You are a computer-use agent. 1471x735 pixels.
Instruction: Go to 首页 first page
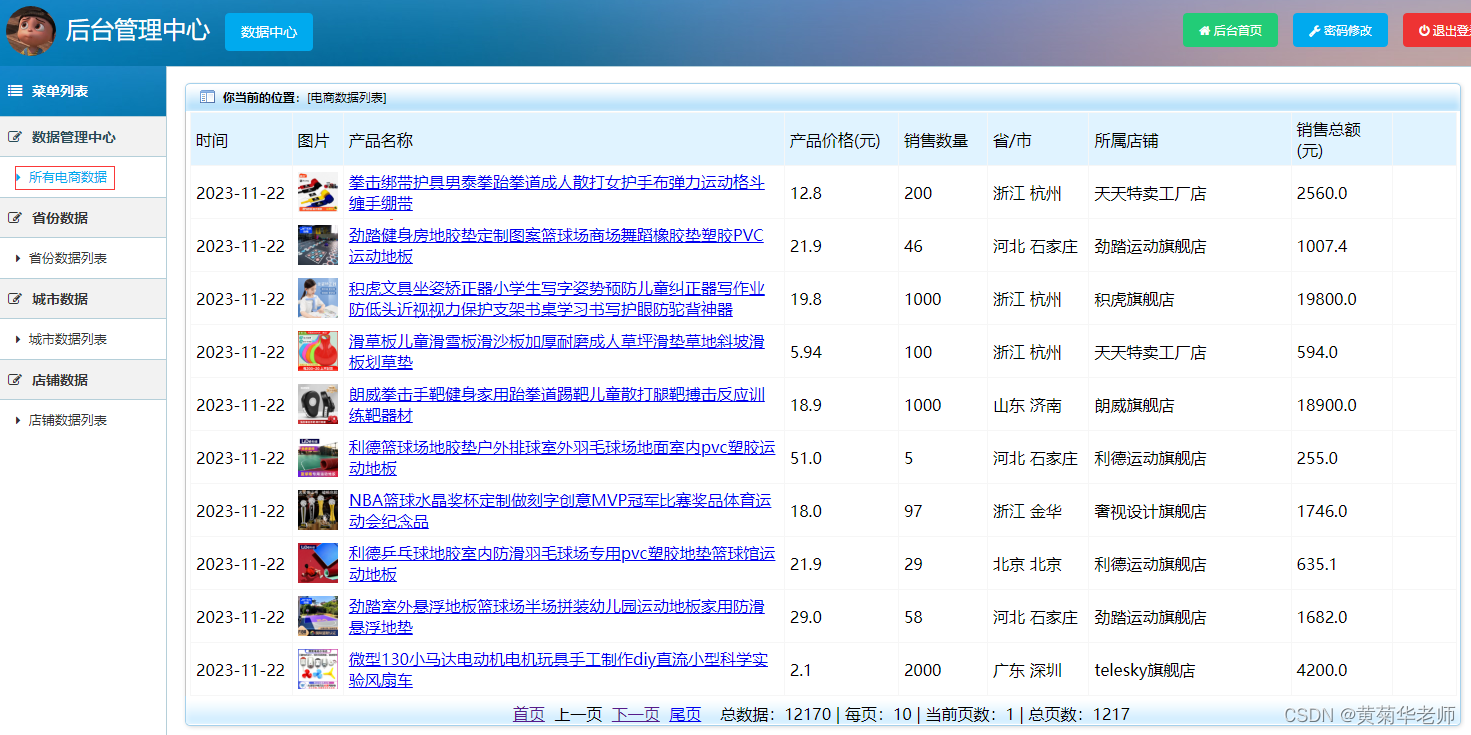click(x=529, y=714)
